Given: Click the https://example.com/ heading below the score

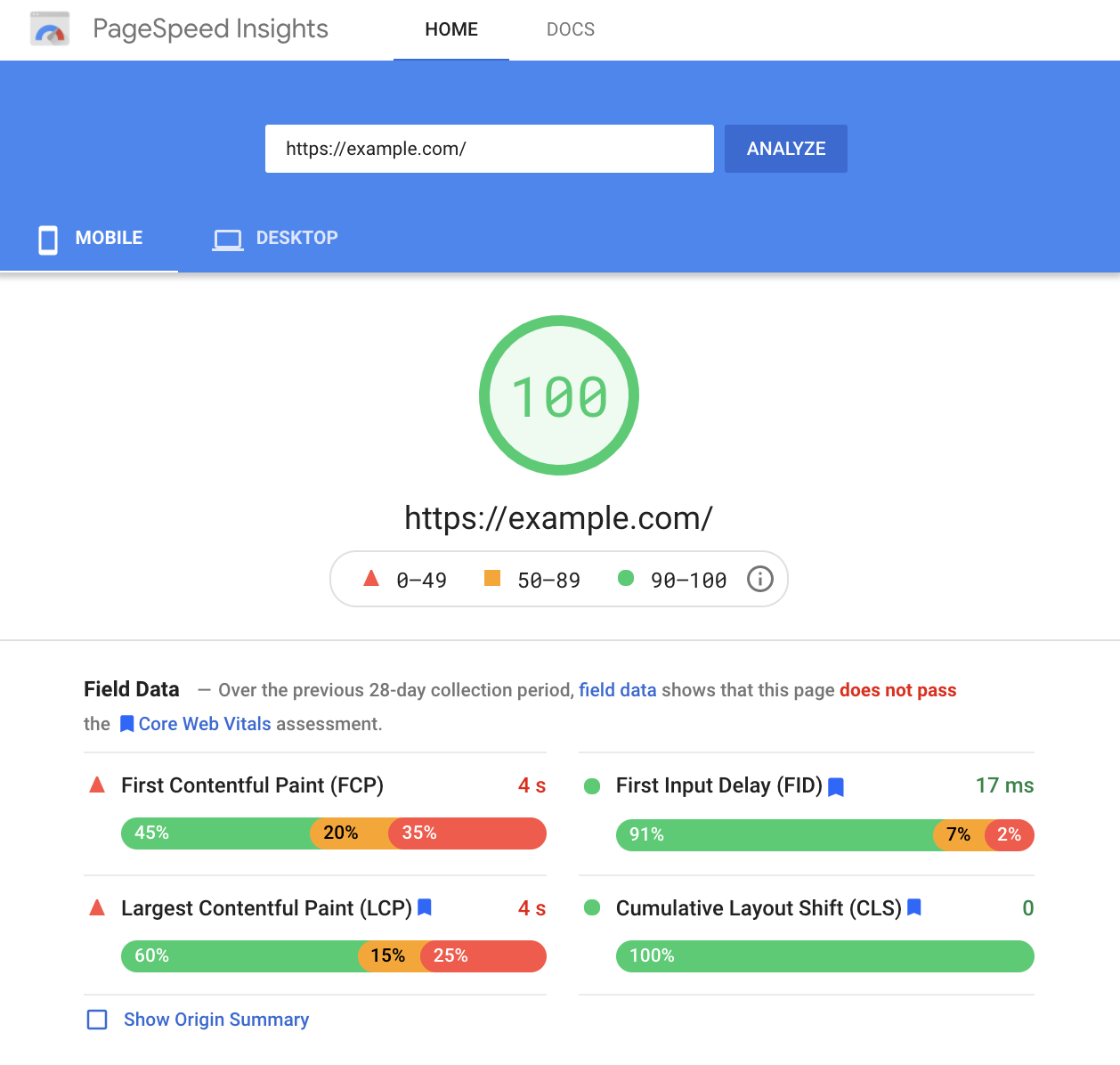Looking at the screenshot, I should point(559,518).
